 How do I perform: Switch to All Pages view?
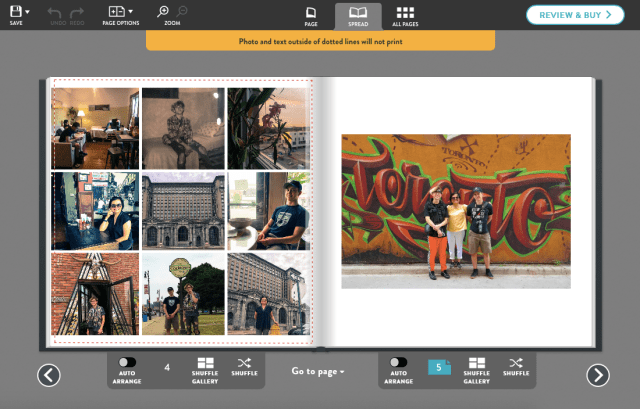[x=405, y=15]
